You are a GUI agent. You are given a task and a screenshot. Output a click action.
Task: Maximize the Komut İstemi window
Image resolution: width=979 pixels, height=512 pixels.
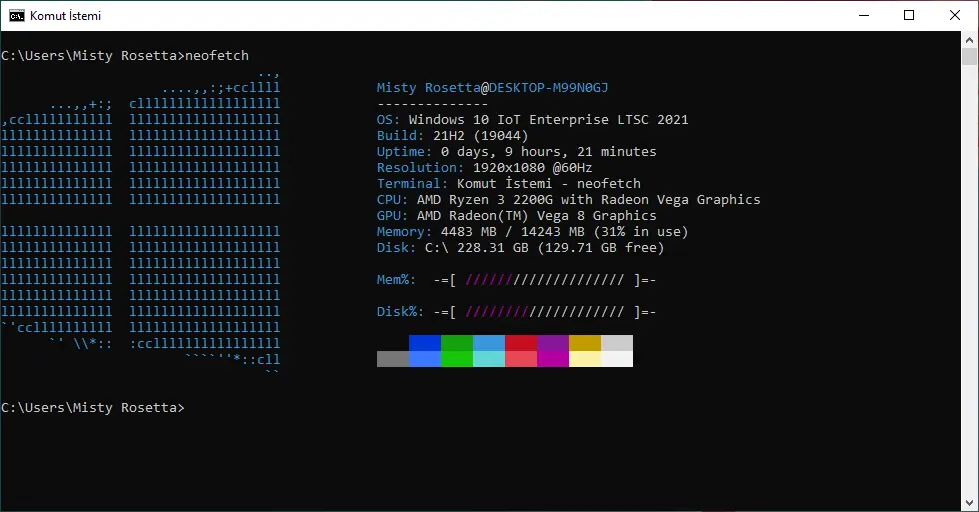(909, 16)
